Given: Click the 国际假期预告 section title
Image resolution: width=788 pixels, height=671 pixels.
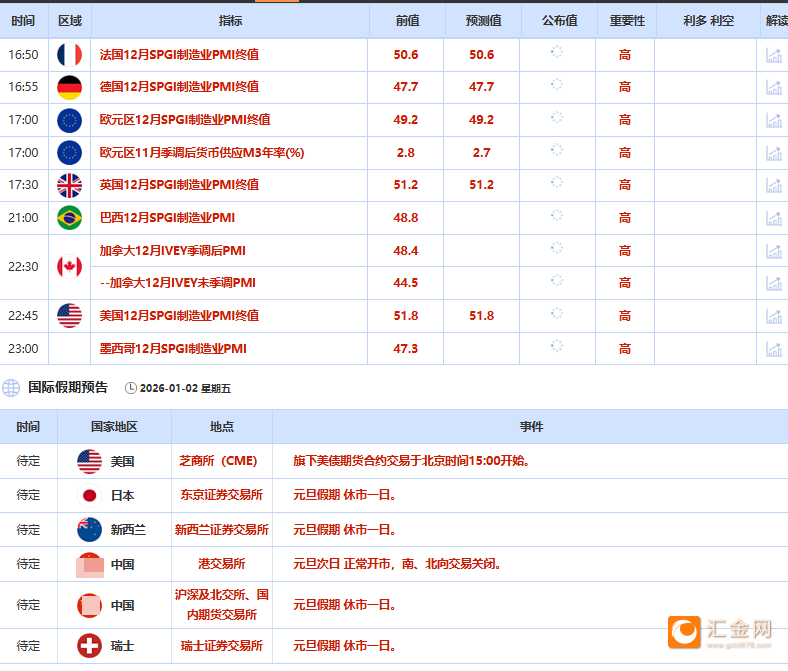Looking at the screenshot, I should (x=68, y=387).
